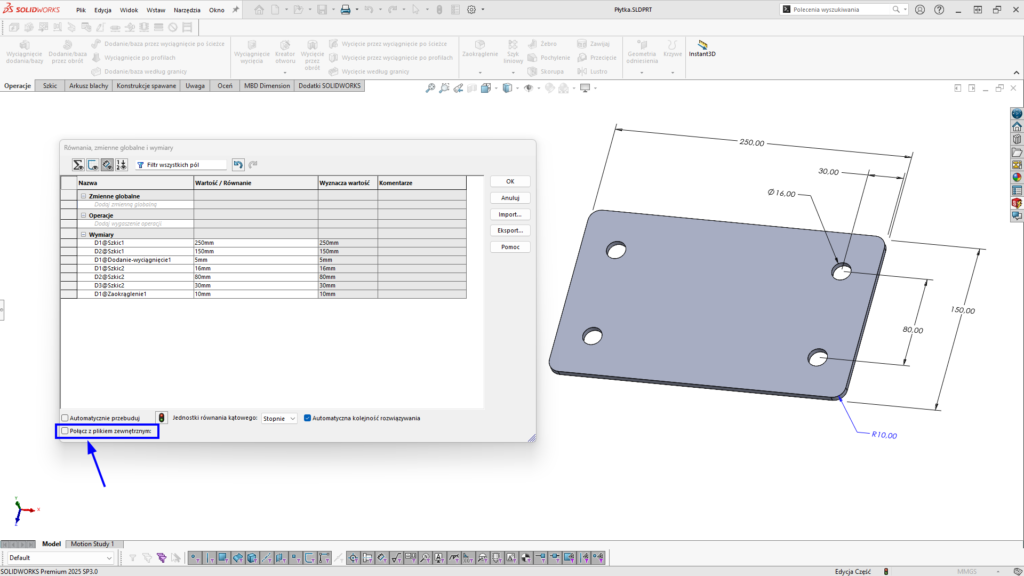
Task: Click the Equations view icon in dialog
Action: 76,164
